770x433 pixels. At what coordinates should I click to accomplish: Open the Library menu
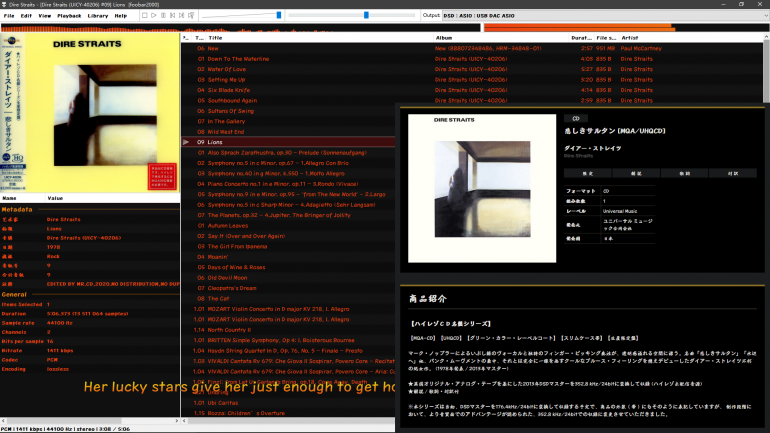[98, 16]
